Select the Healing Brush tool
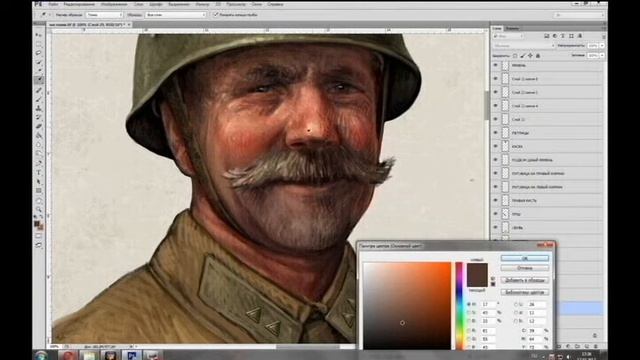The height and width of the screenshot is (360, 640). point(39,90)
